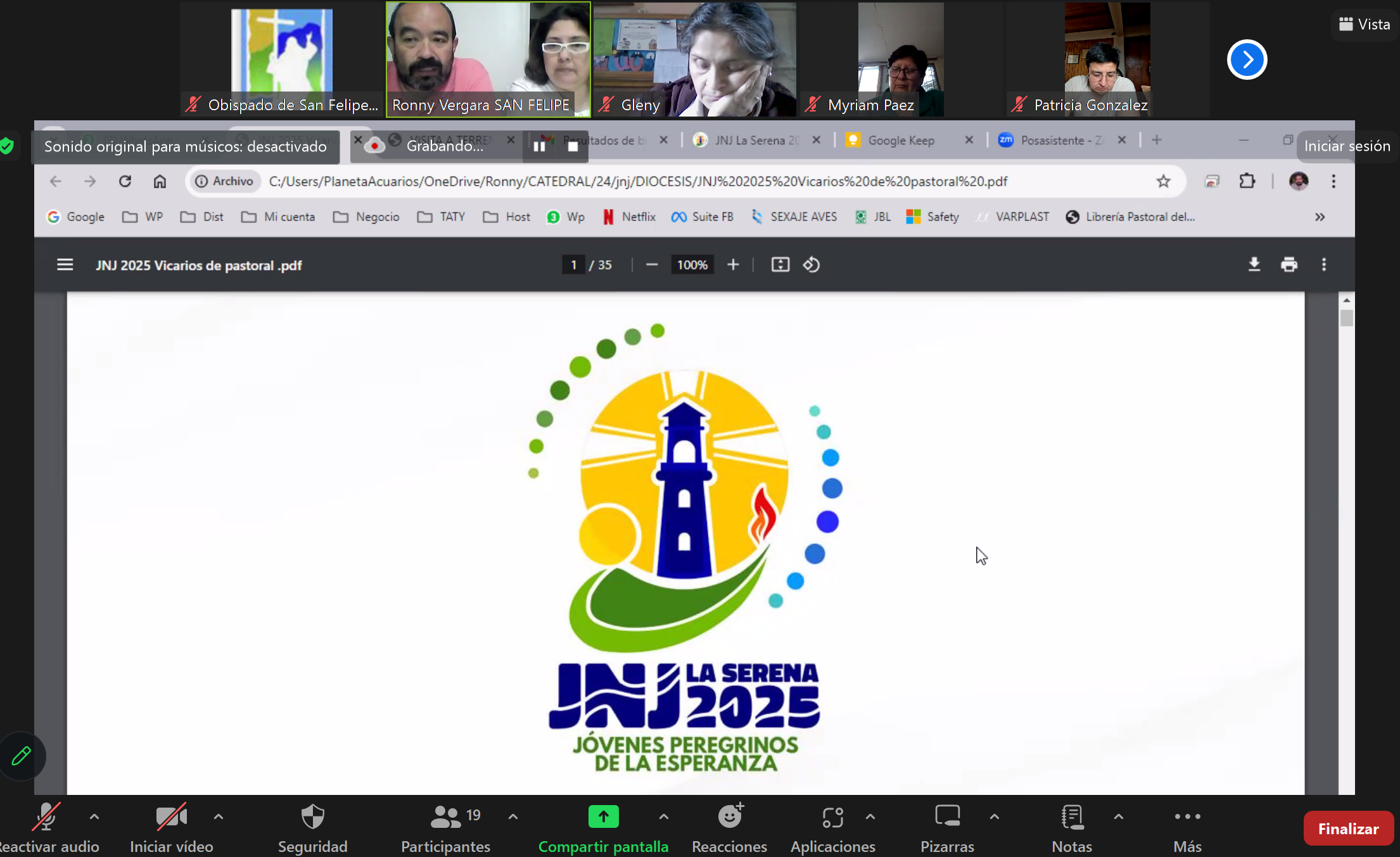Open the Google bookmark

(x=75, y=217)
